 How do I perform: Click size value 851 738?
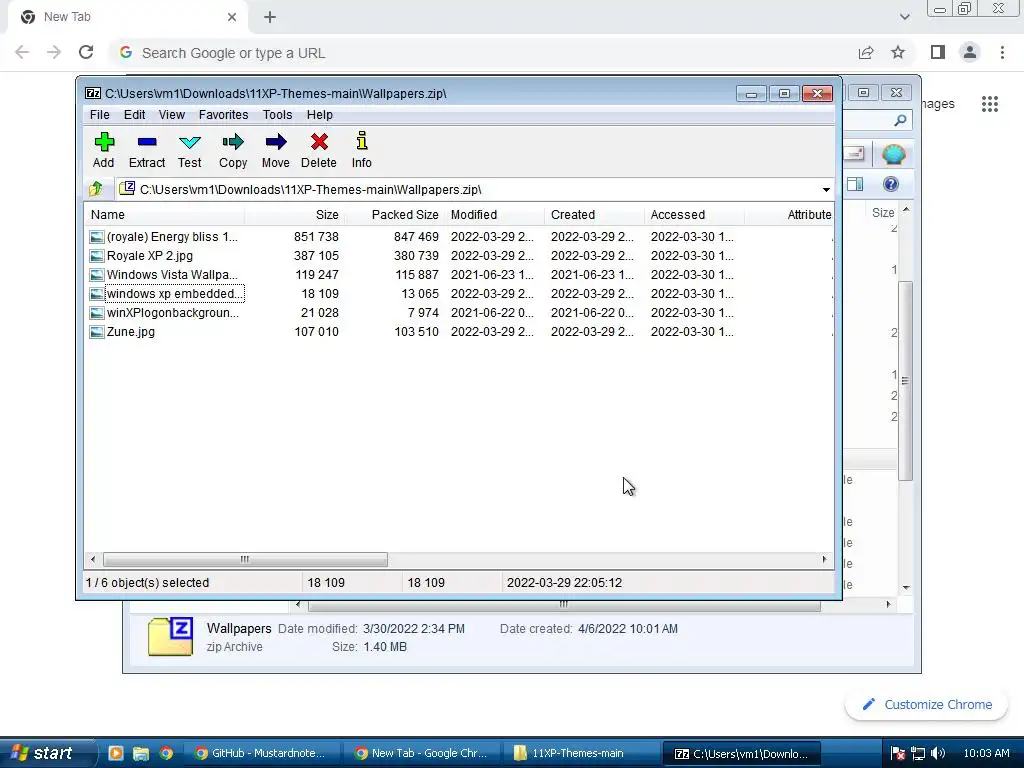coord(316,237)
